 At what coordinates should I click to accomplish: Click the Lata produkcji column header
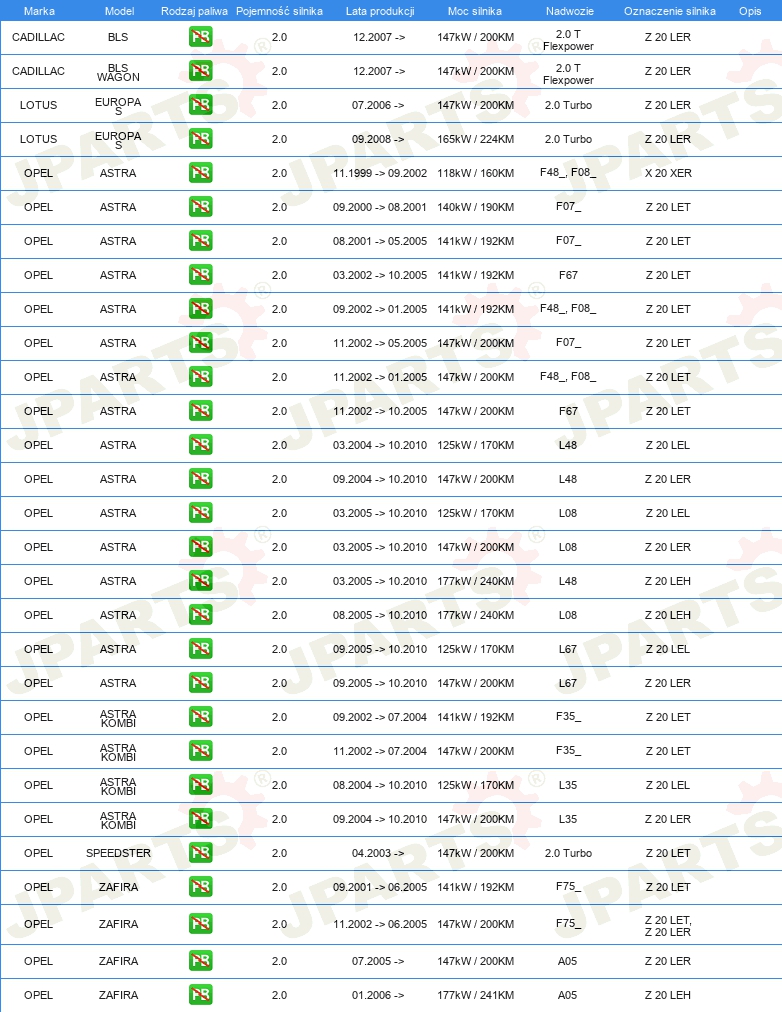(380, 11)
